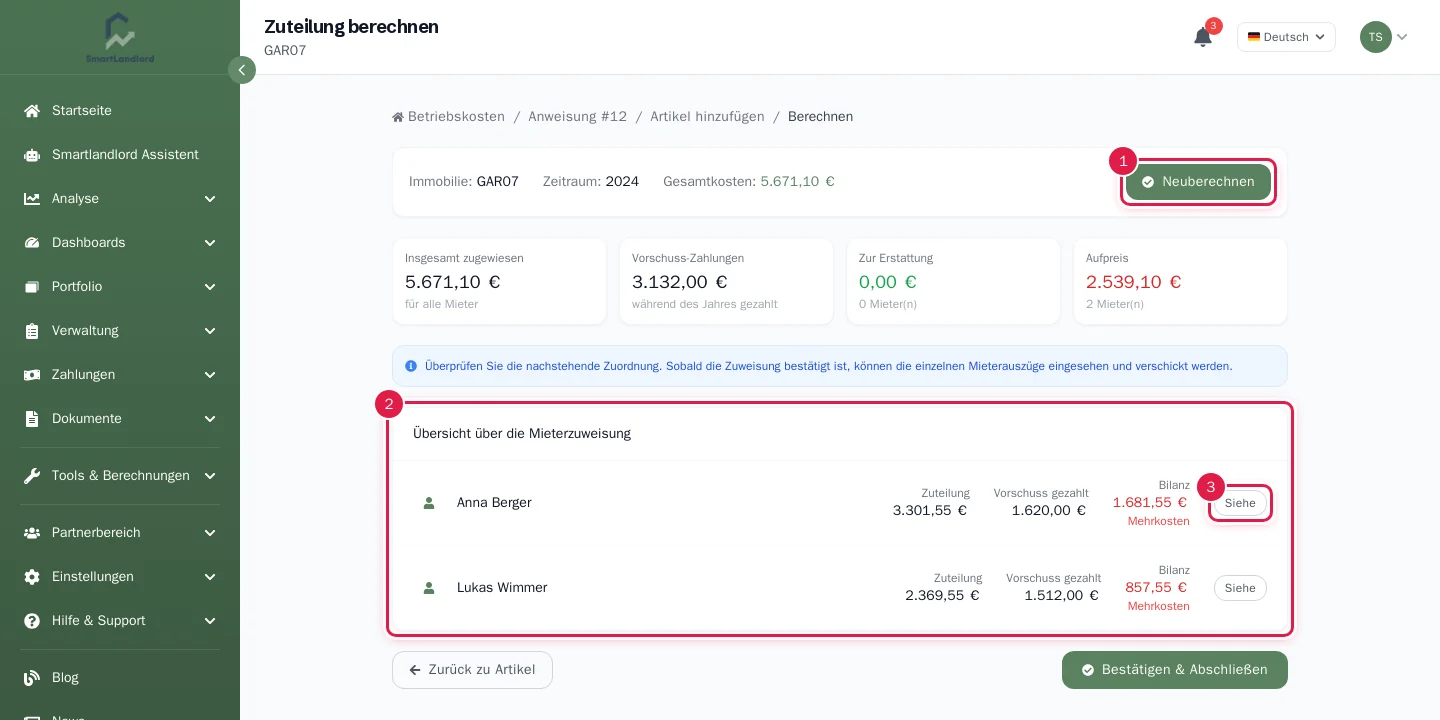This screenshot has width=1440, height=720.
Task: Click Bestätigen & Abschließen
Action: (1175, 670)
